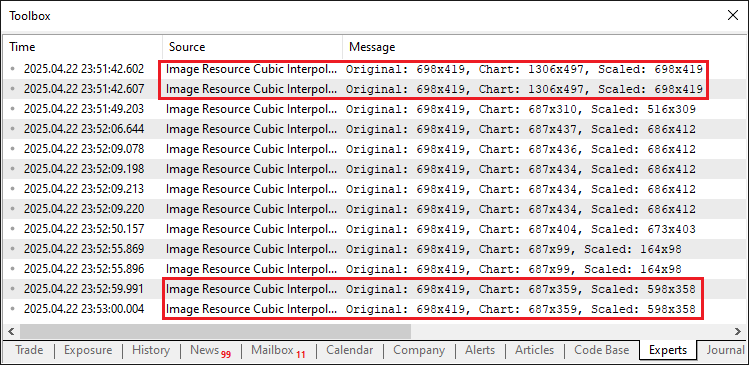This screenshot has width=749, height=365.
Task: Sort log by Source column header
Action: [x=252, y=47]
